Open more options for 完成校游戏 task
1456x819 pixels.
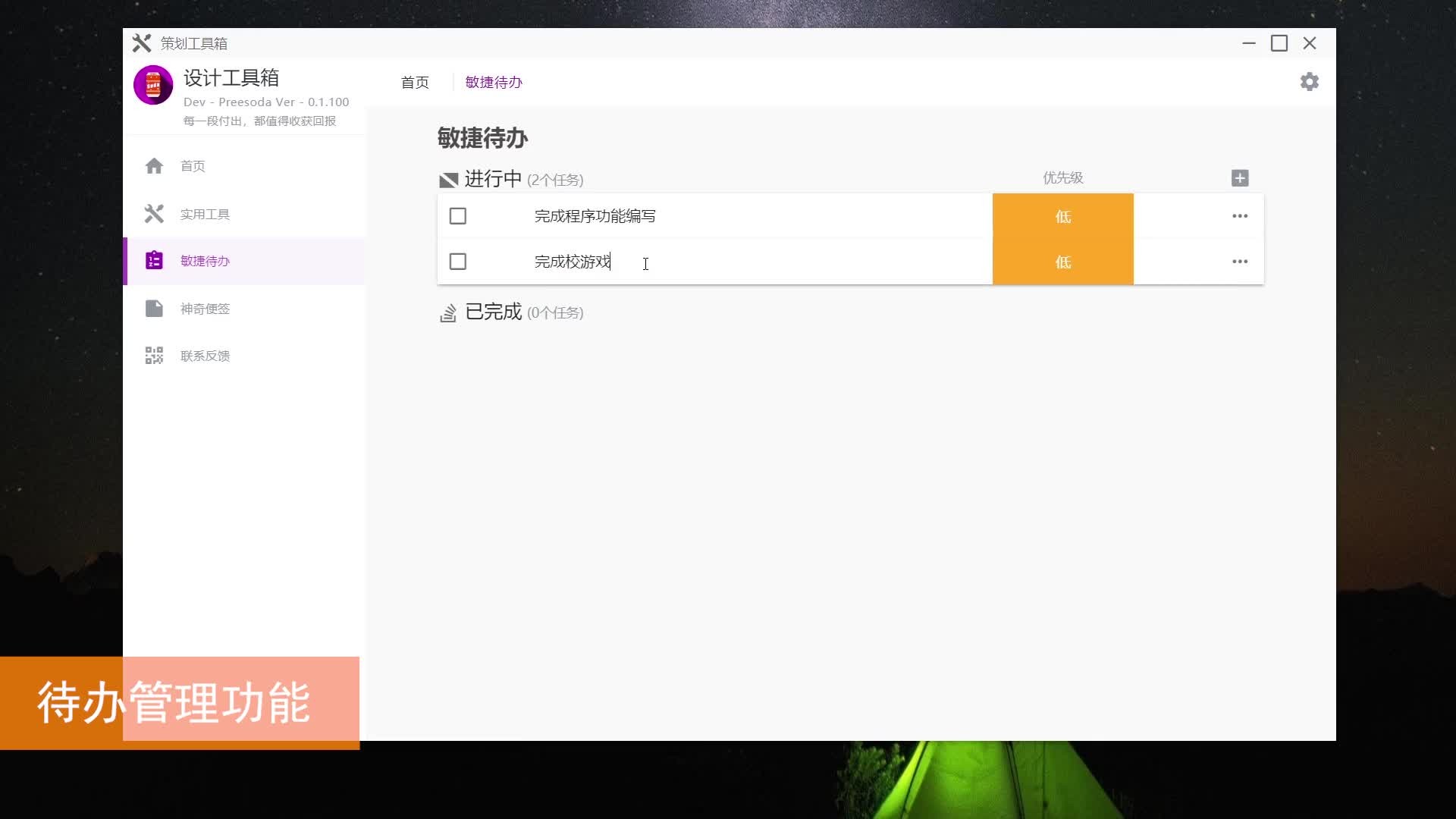[1240, 262]
